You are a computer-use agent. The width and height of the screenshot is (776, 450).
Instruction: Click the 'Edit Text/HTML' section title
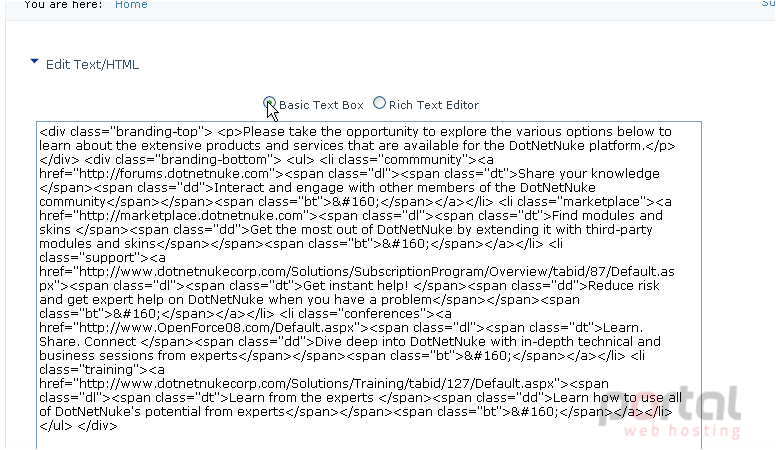(x=93, y=65)
